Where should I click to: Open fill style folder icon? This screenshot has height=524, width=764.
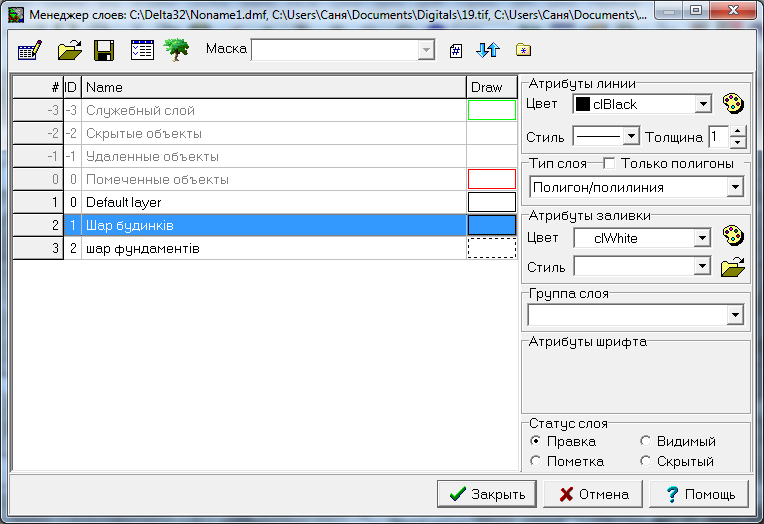pos(733,267)
